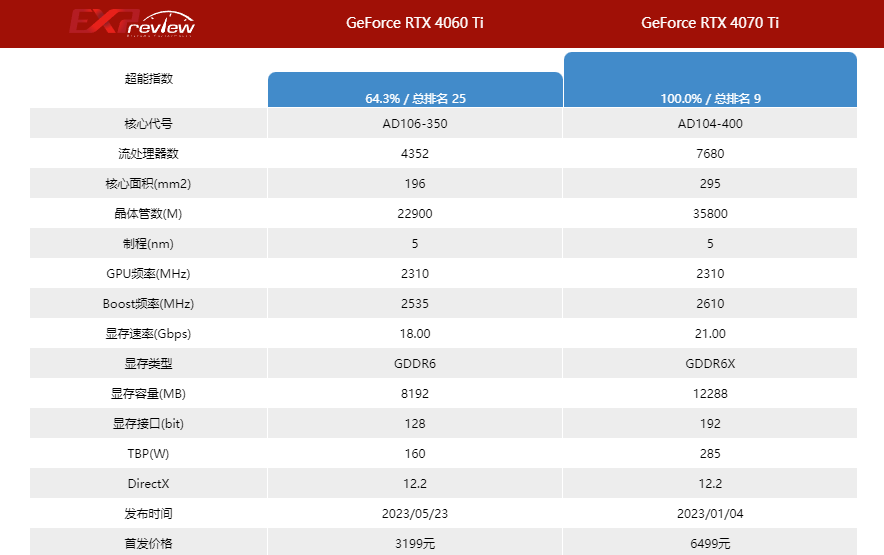The image size is (884, 555).
Task: Select the AD104-400 cell
Action: [710, 124]
